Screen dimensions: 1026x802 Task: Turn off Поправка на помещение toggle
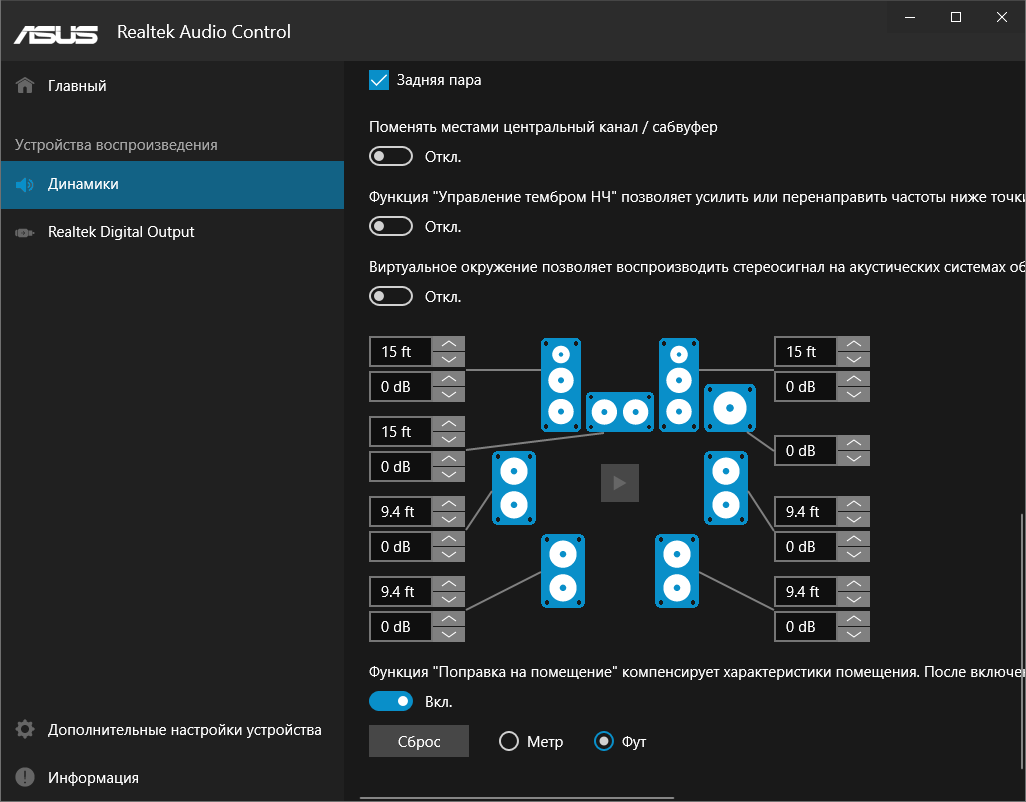coord(391,702)
